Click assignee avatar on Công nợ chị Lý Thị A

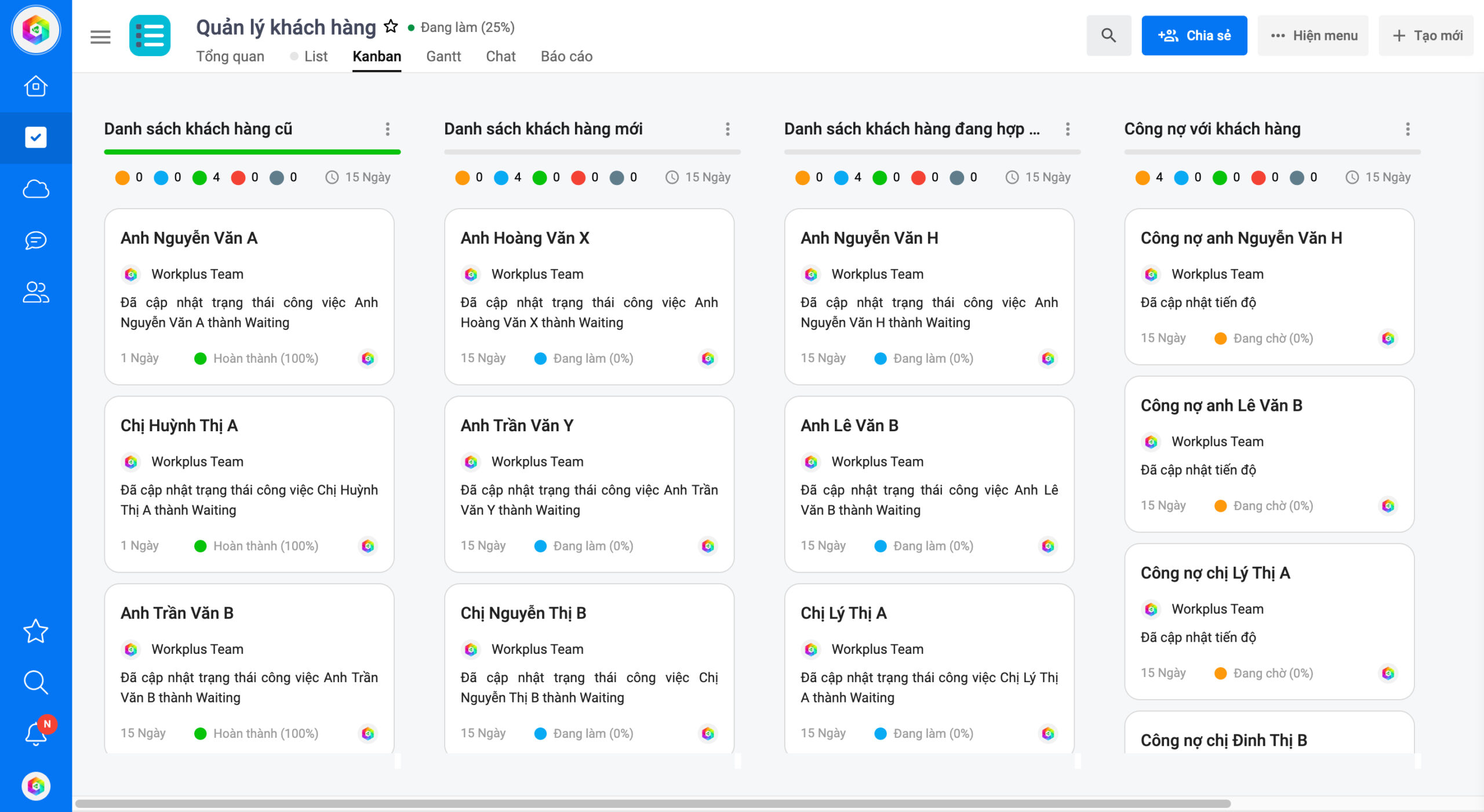point(1388,673)
